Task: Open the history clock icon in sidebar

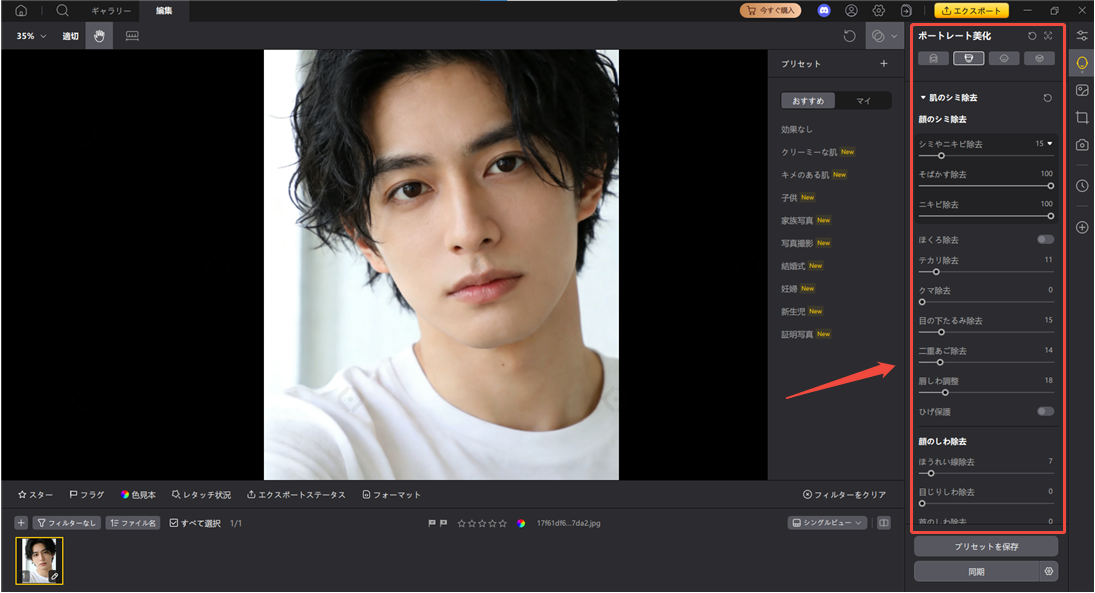Action: pyautogui.click(x=1081, y=186)
